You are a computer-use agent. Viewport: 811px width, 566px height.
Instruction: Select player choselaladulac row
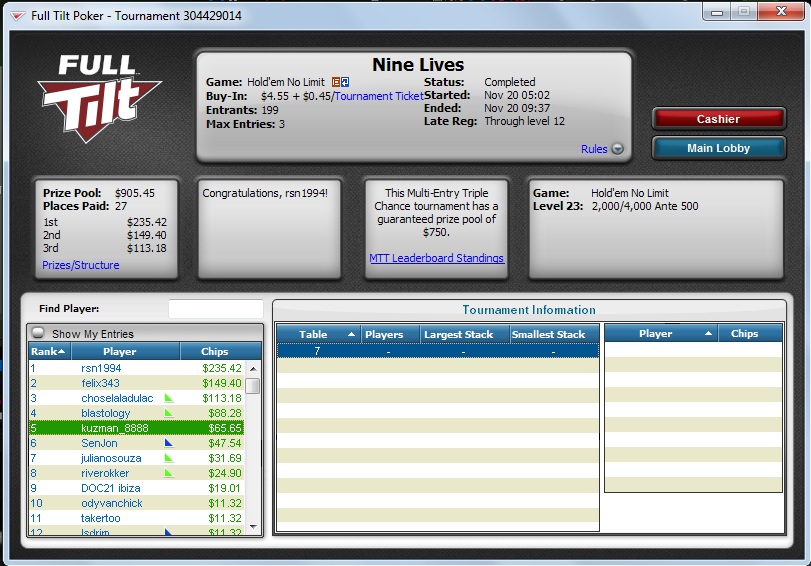(x=137, y=398)
